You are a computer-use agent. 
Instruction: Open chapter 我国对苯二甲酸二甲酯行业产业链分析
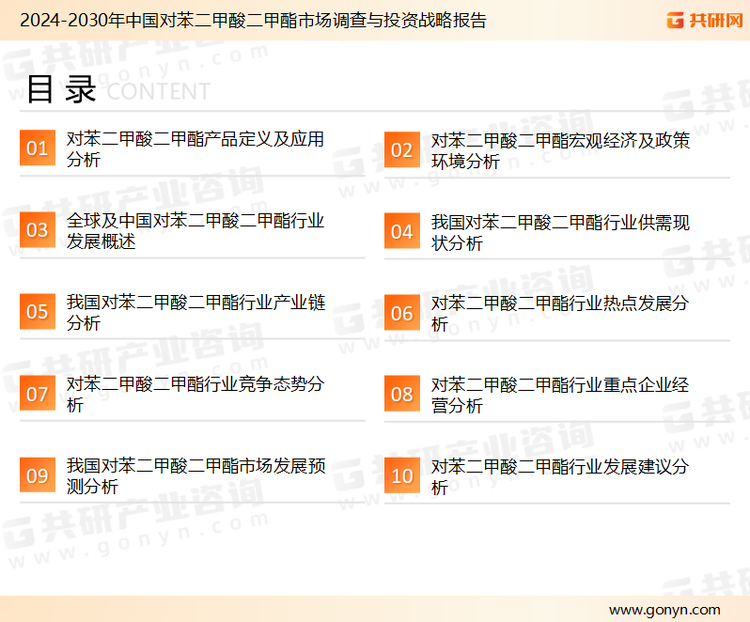196,312
